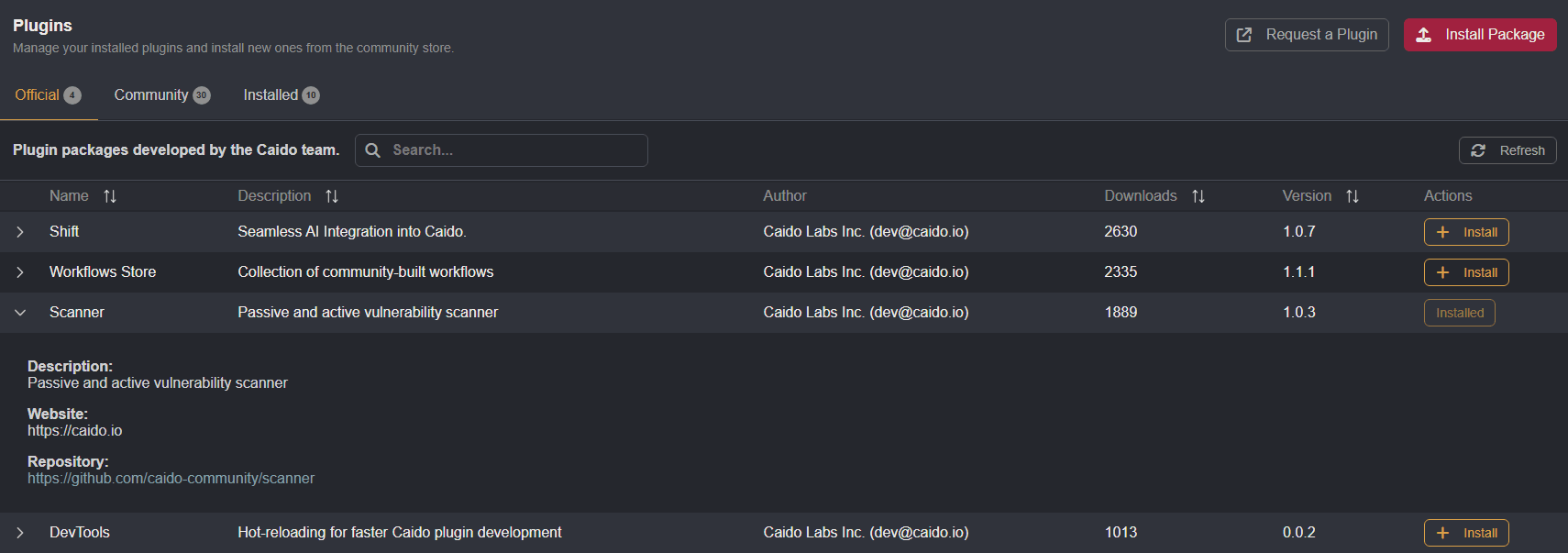
Task: Click the search magnifier icon
Action: point(372,149)
